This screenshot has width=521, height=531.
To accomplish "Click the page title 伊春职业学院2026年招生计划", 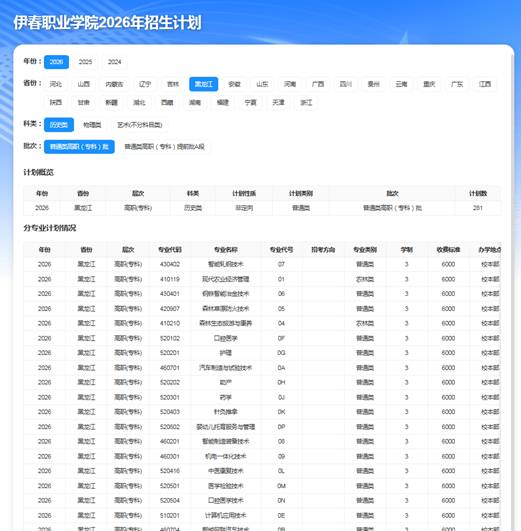I will (x=107, y=23).
